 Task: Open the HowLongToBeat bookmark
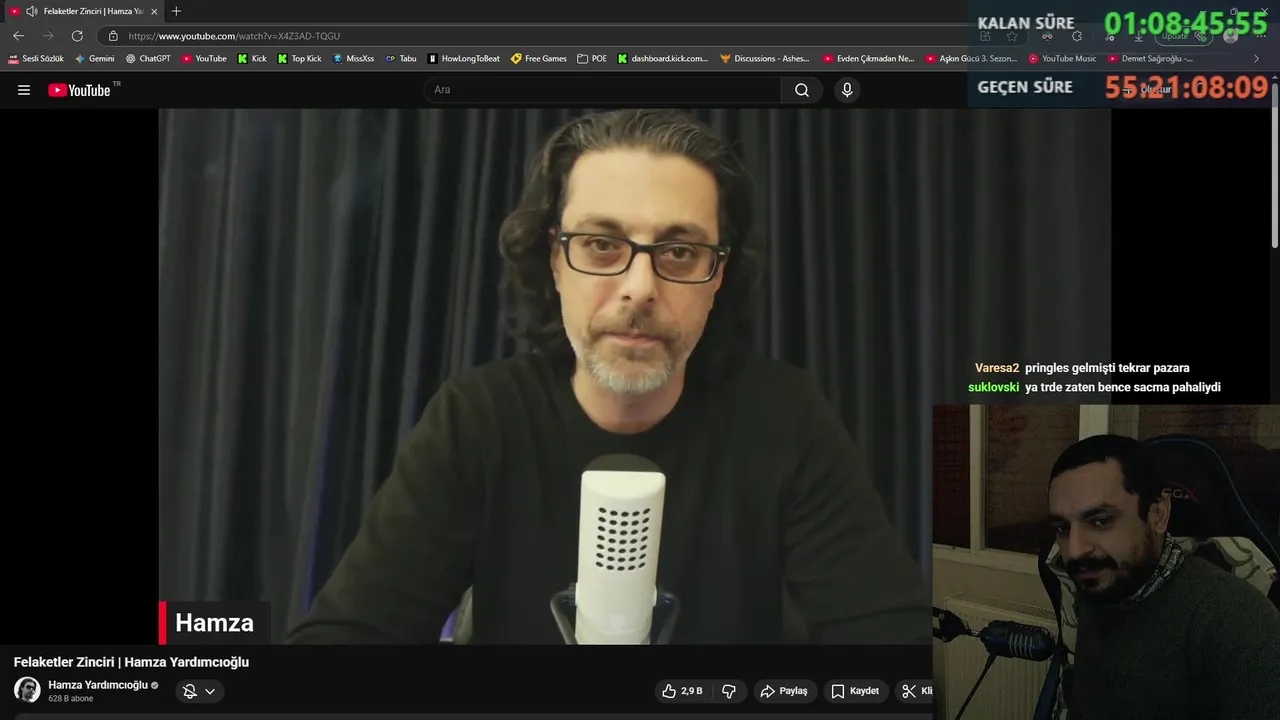[464, 59]
